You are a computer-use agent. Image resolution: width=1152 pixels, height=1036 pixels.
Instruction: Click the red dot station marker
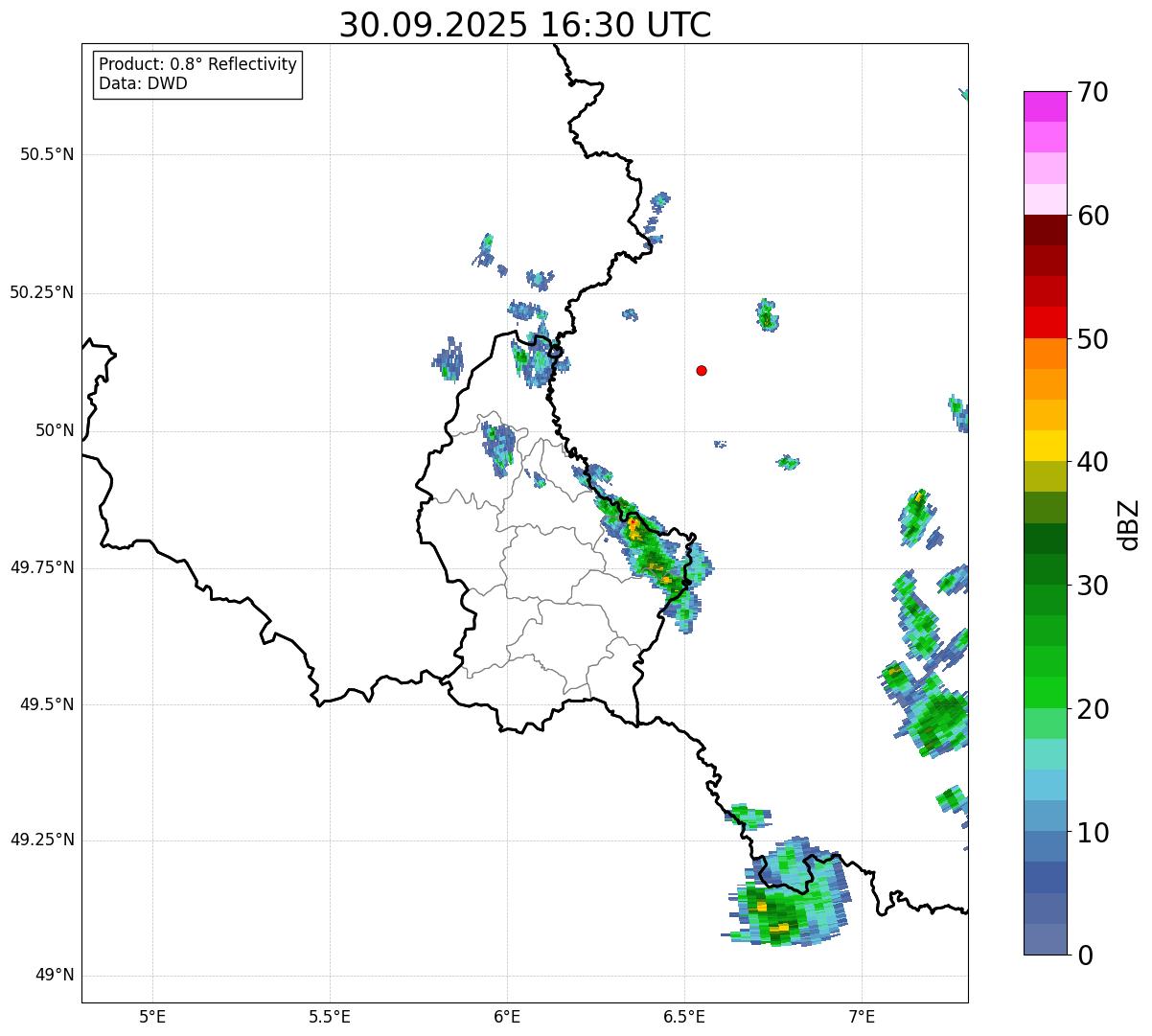(702, 370)
